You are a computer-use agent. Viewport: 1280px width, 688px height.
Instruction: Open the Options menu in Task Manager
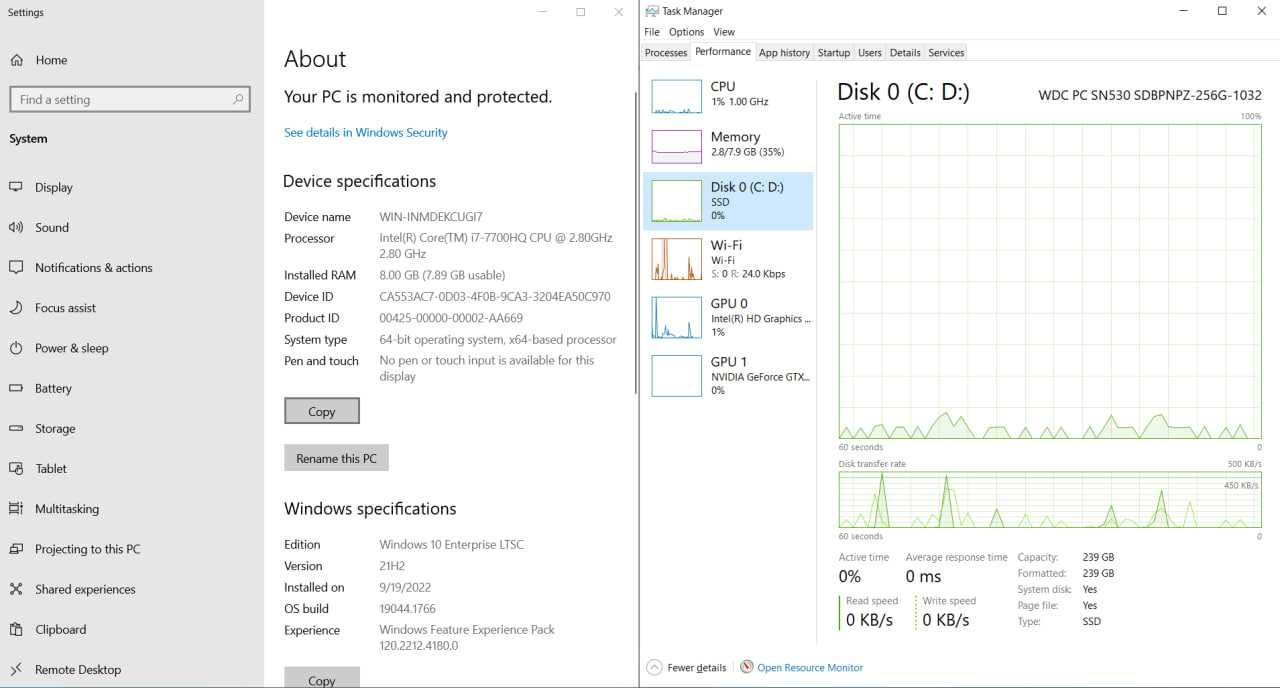point(687,32)
